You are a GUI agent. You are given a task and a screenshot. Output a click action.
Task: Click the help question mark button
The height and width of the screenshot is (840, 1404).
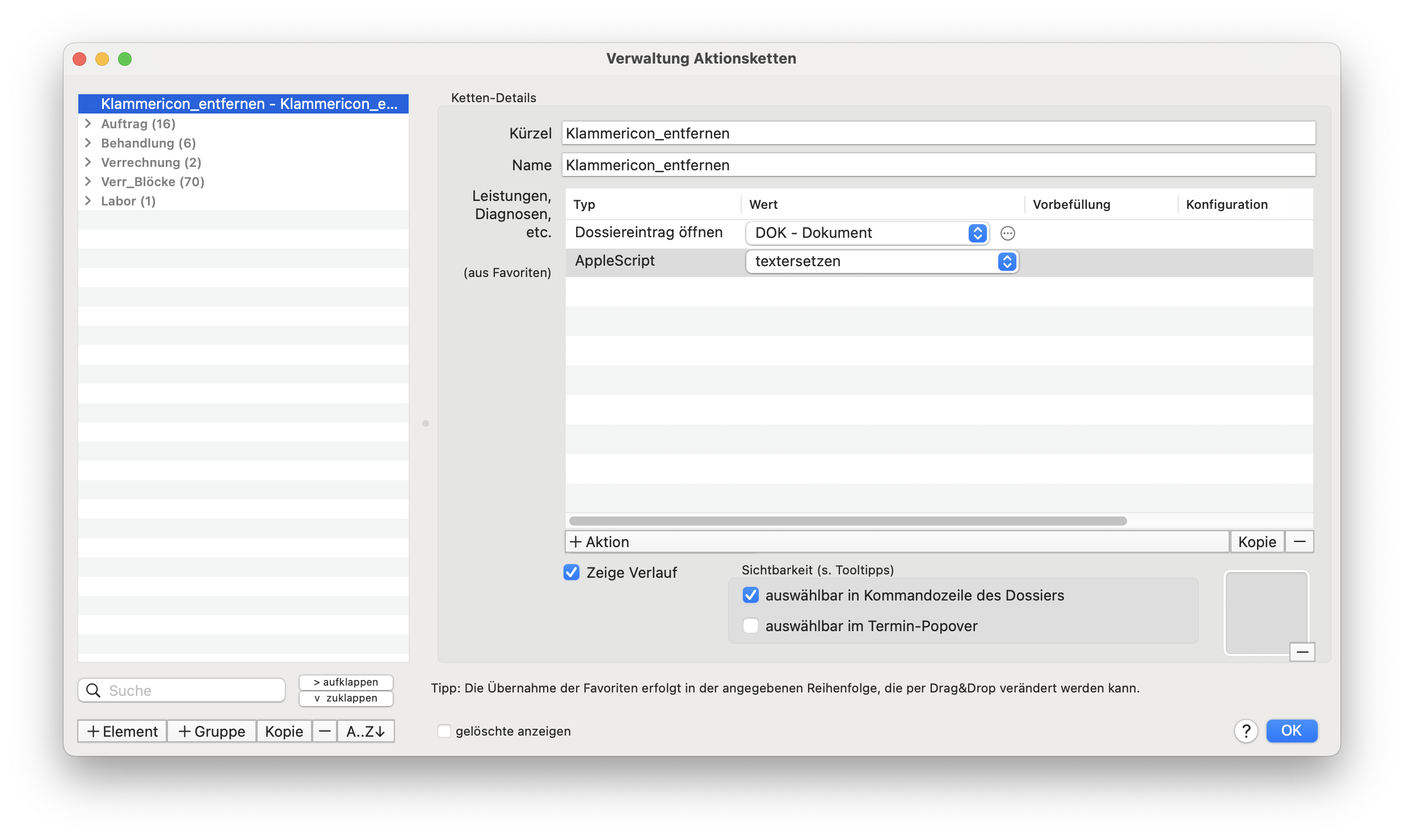coord(1246,731)
